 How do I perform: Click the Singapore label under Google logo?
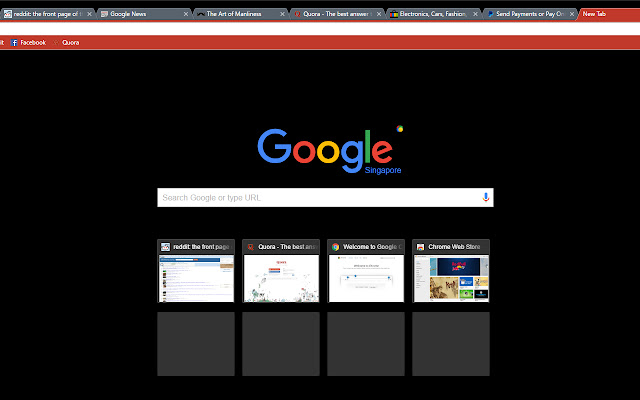tap(383, 170)
